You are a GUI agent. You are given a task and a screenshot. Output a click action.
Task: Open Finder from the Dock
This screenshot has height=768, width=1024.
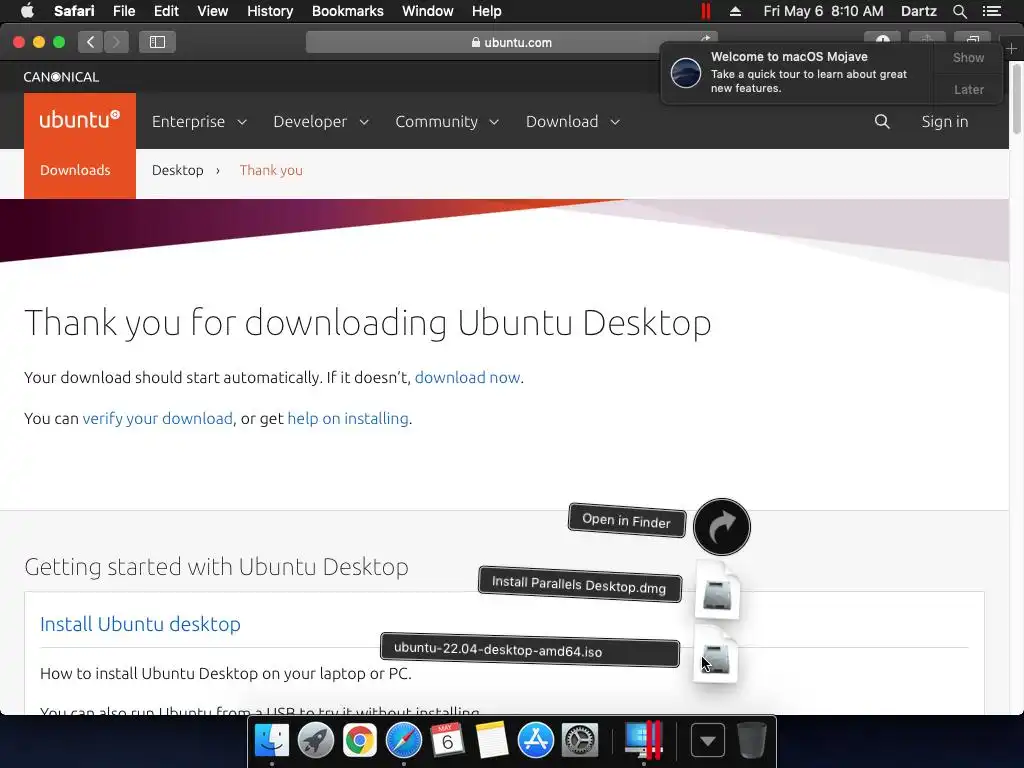(x=272, y=741)
